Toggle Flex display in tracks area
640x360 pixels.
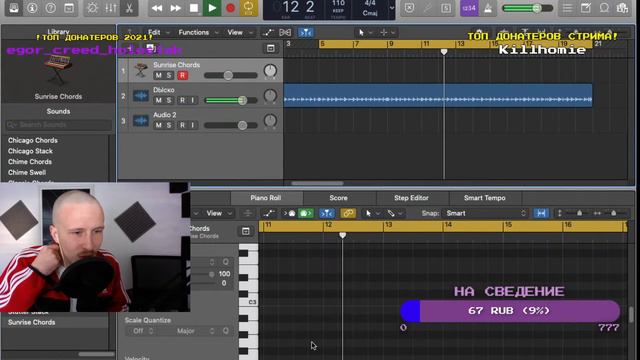coord(285,32)
